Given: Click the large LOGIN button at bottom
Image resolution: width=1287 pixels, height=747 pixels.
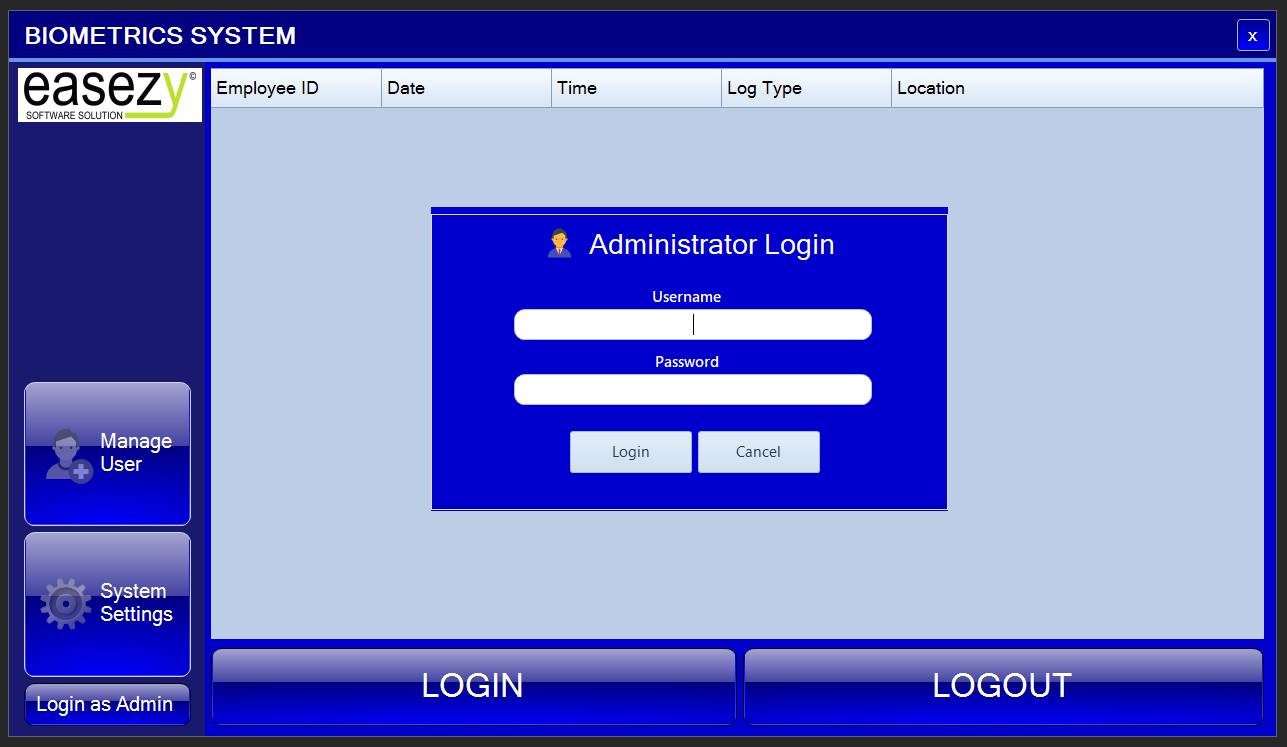Looking at the screenshot, I should click(x=474, y=686).
